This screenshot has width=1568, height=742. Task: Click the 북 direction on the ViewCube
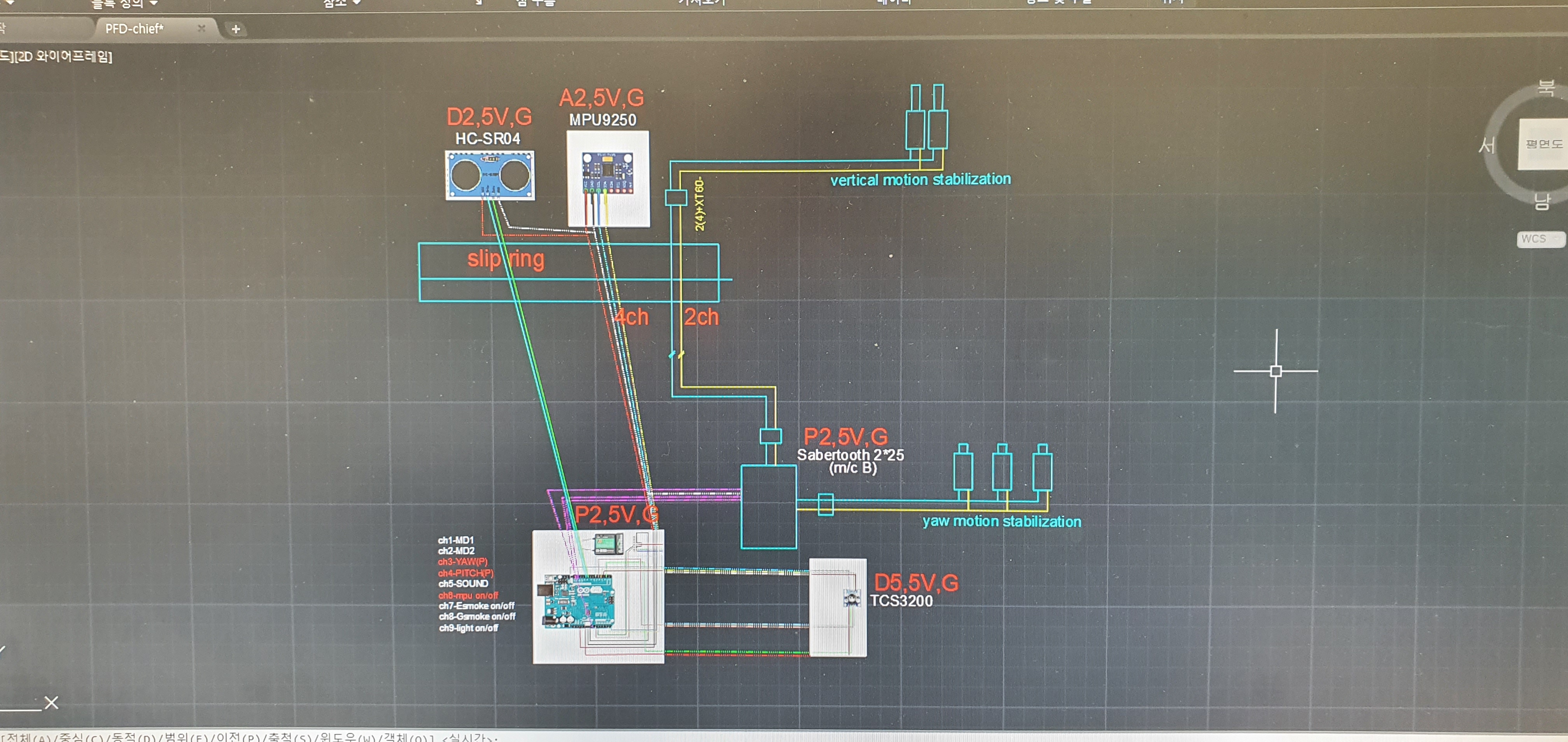(x=1546, y=87)
